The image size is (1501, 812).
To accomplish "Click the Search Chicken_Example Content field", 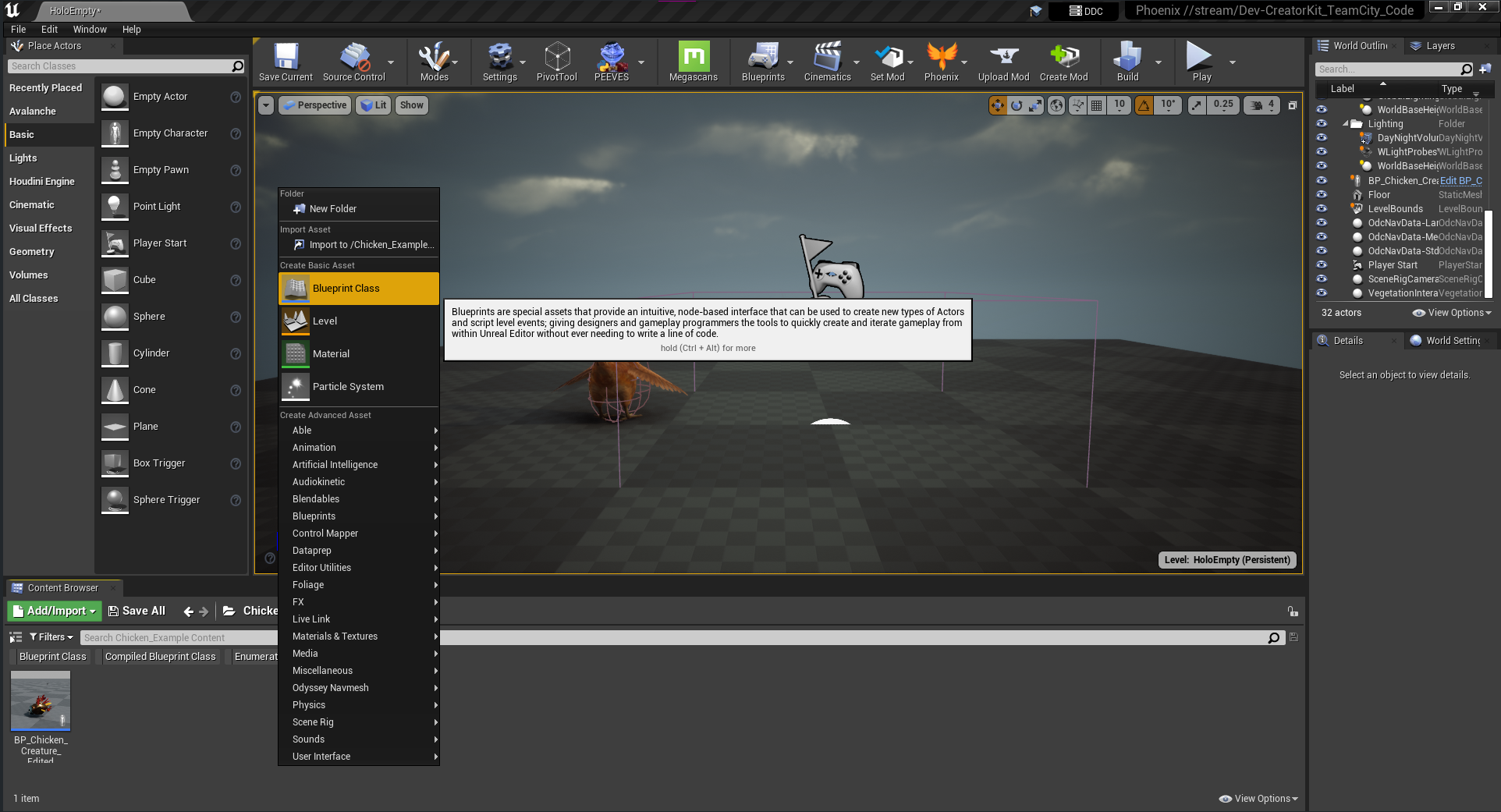I will 683,638.
